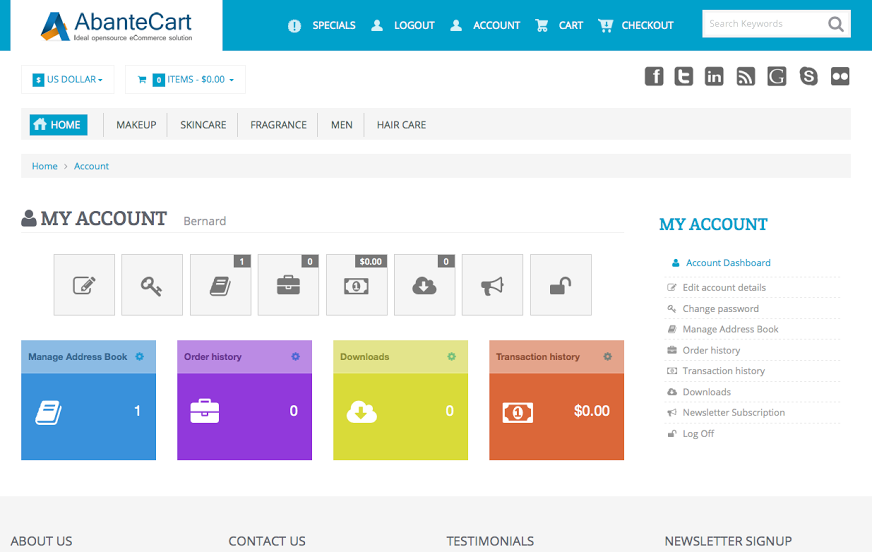Click the Home breadcrumb link

click(x=44, y=166)
